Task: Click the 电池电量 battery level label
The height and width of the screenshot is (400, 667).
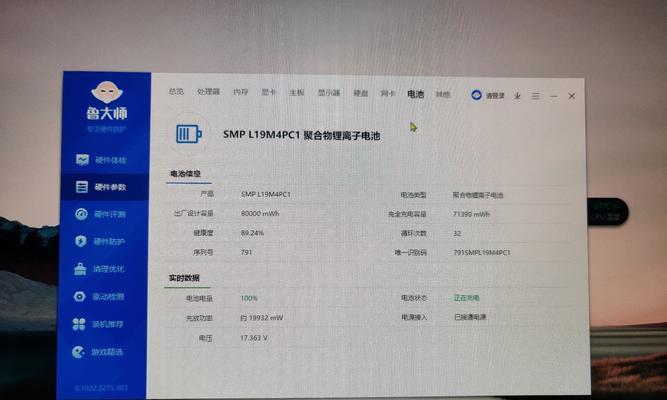Action: click(199, 298)
